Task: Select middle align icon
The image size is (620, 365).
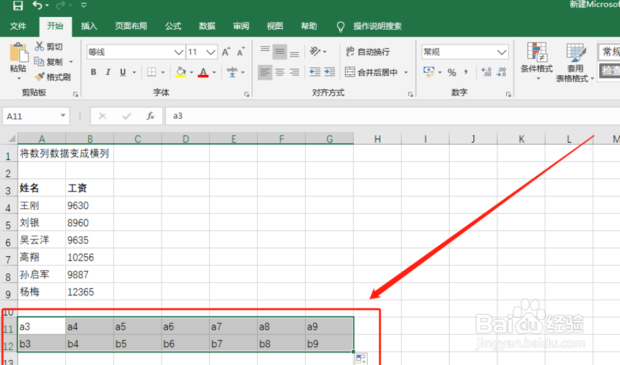Action: coord(280,51)
